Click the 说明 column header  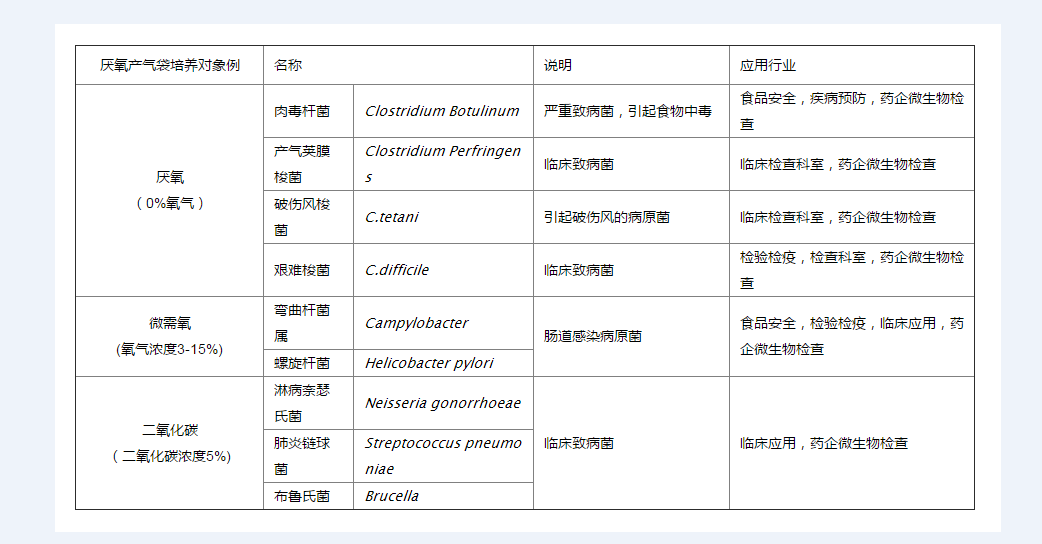(x=558, y=65)
